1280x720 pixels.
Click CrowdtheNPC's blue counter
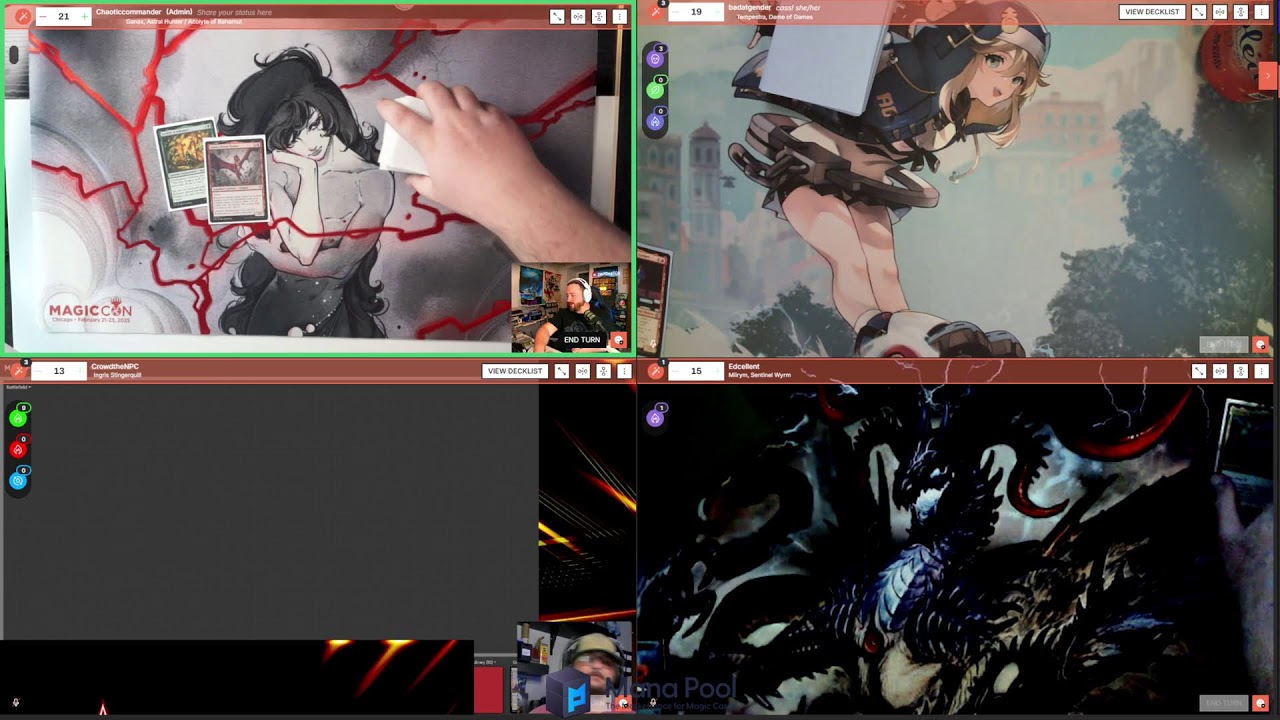click(x=17, y=480)
